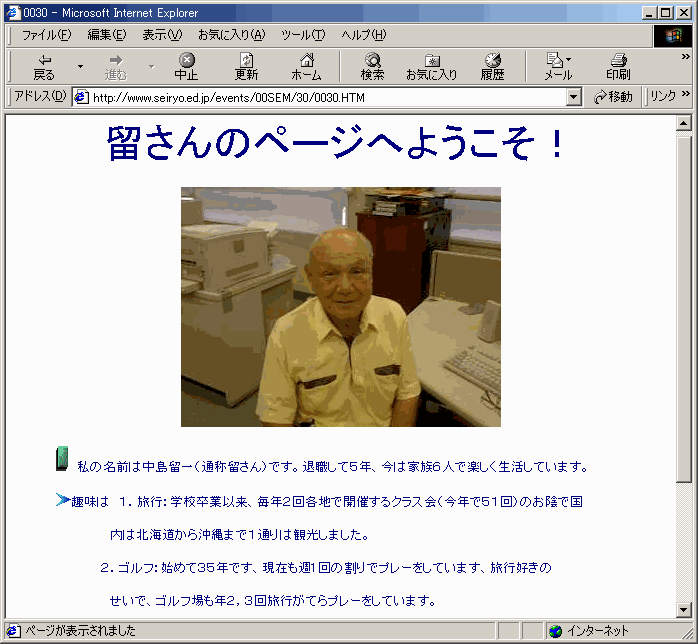This screenshot has width=698, height=644.
Task: Open the 表示(V) menu
Action: pos(162,35)
